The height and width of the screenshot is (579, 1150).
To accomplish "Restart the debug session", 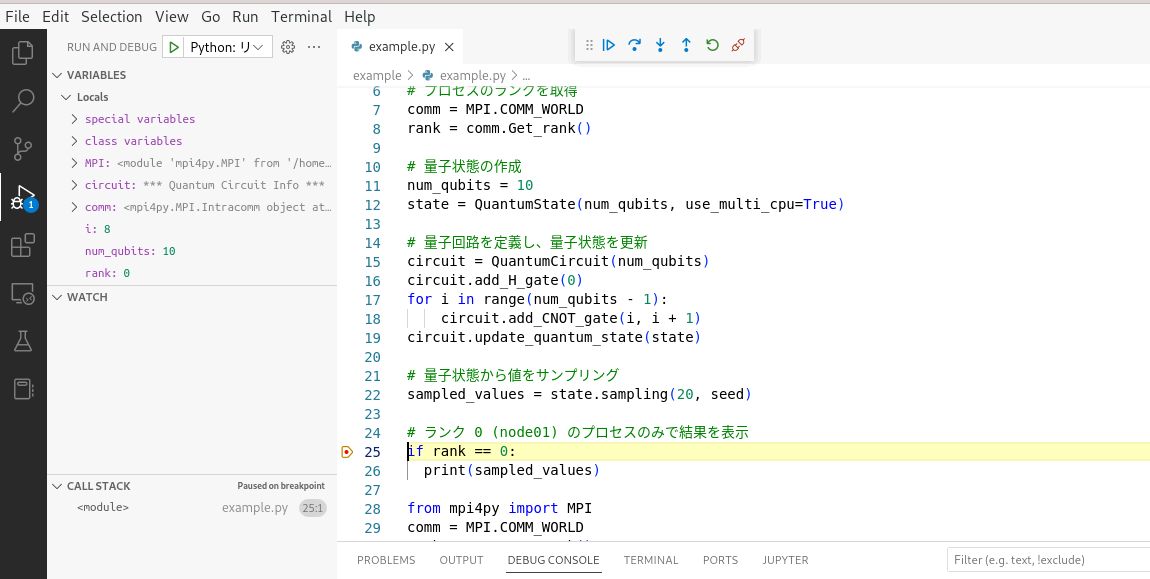I will [x=712, y=45].
